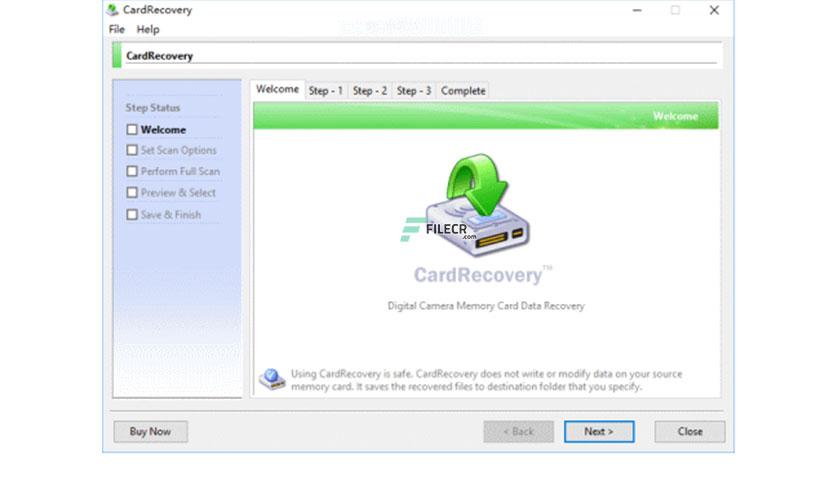
Task: Switch to the Complete tab
Action: 463,91
